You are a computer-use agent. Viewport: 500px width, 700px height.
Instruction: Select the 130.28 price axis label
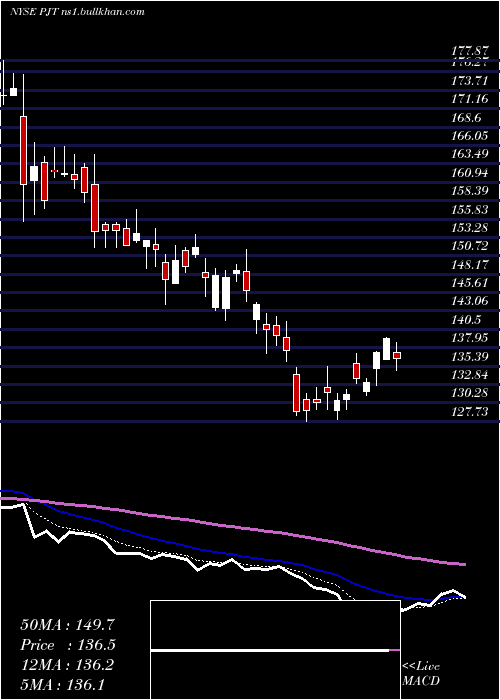(x=469, y=393)
